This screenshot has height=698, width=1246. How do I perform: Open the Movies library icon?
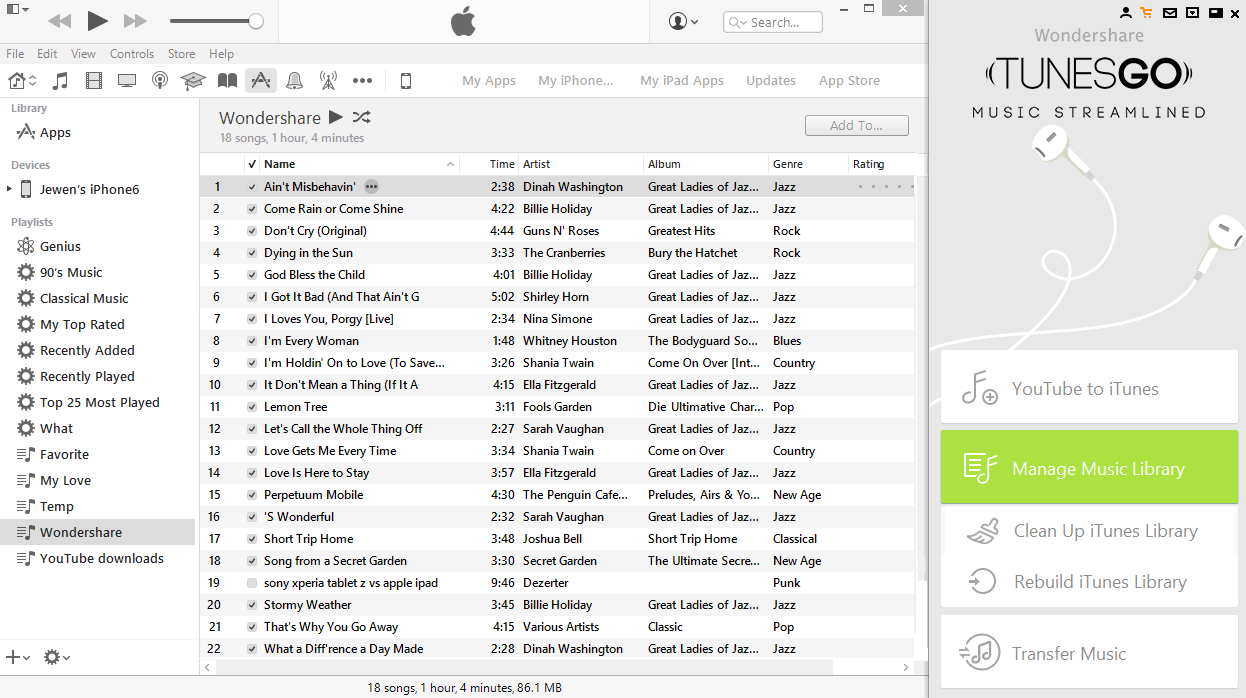94,81
